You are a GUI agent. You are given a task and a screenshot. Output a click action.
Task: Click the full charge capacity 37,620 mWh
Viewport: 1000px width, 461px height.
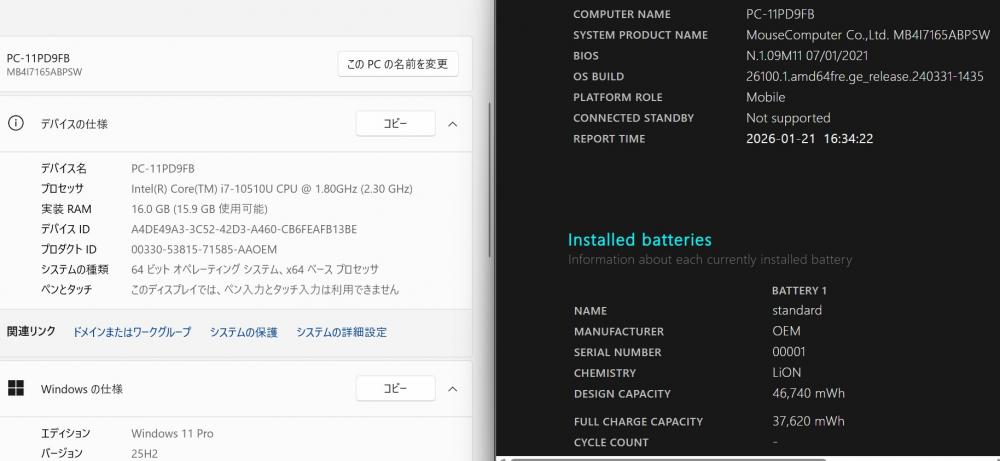pos(808,421)
